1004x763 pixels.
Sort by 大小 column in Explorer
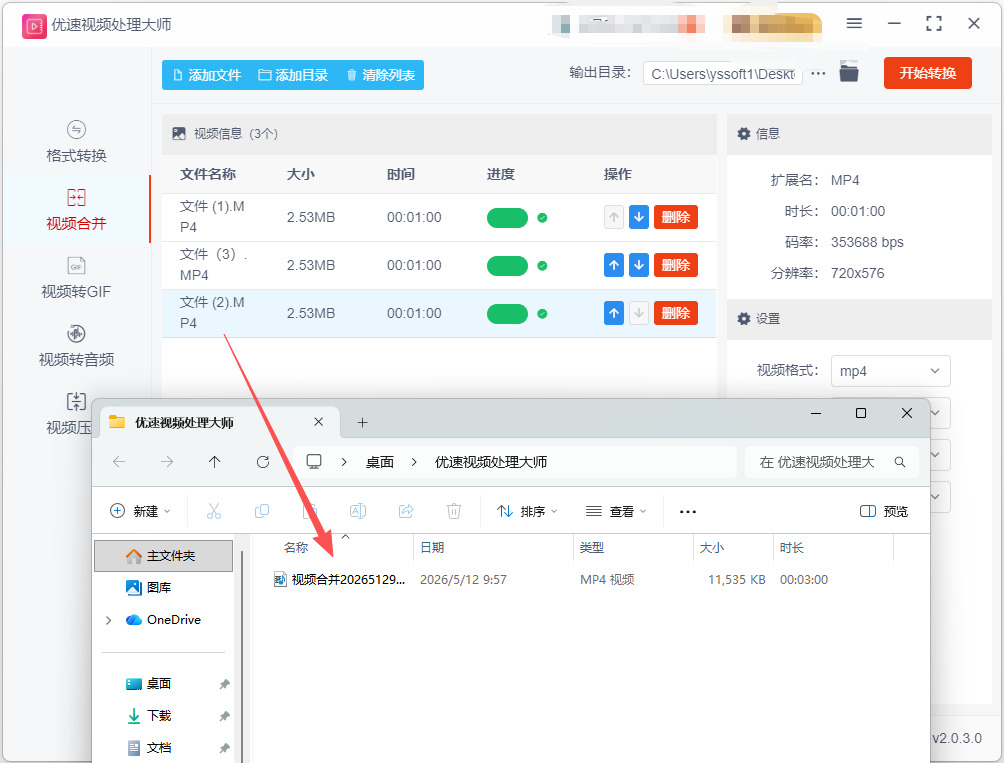[x=712, y=547]
